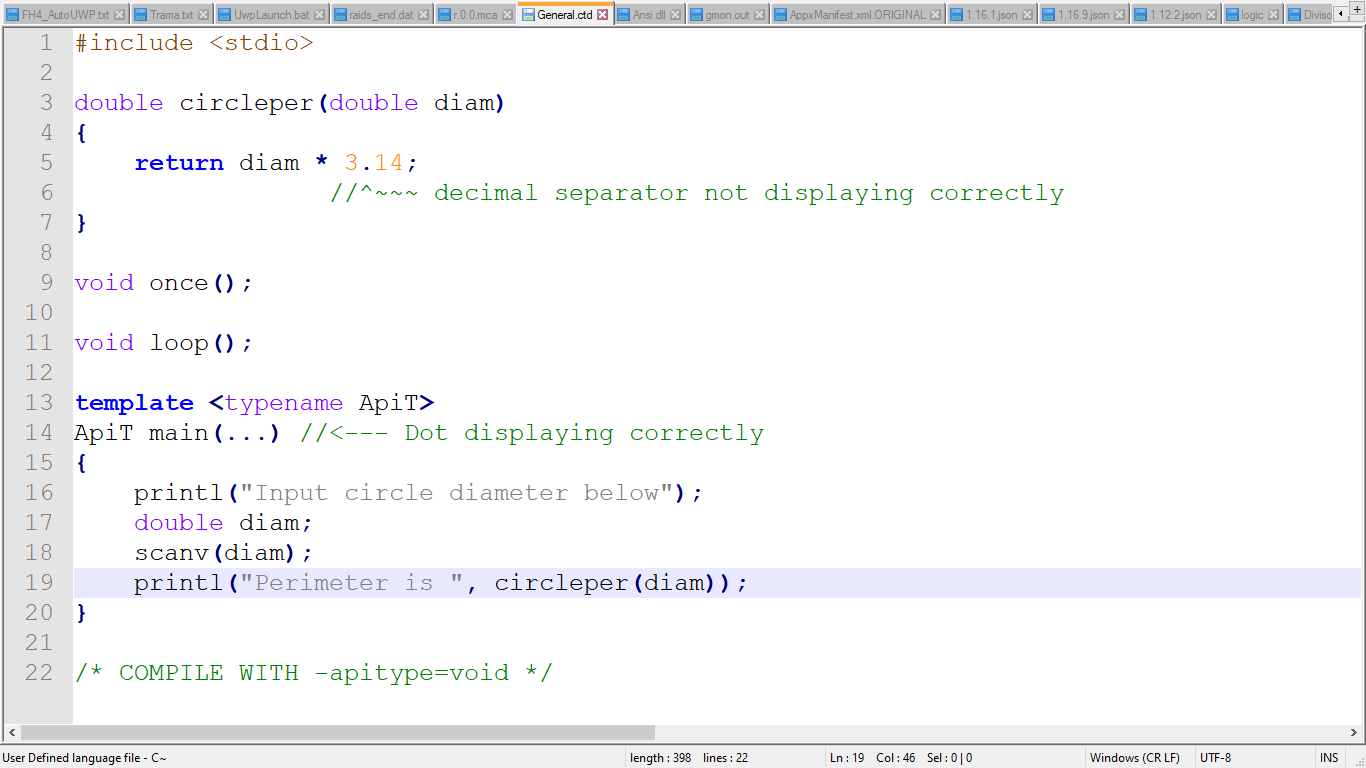Click the disk icon on the logic tab

click(x=1231, y=13)
